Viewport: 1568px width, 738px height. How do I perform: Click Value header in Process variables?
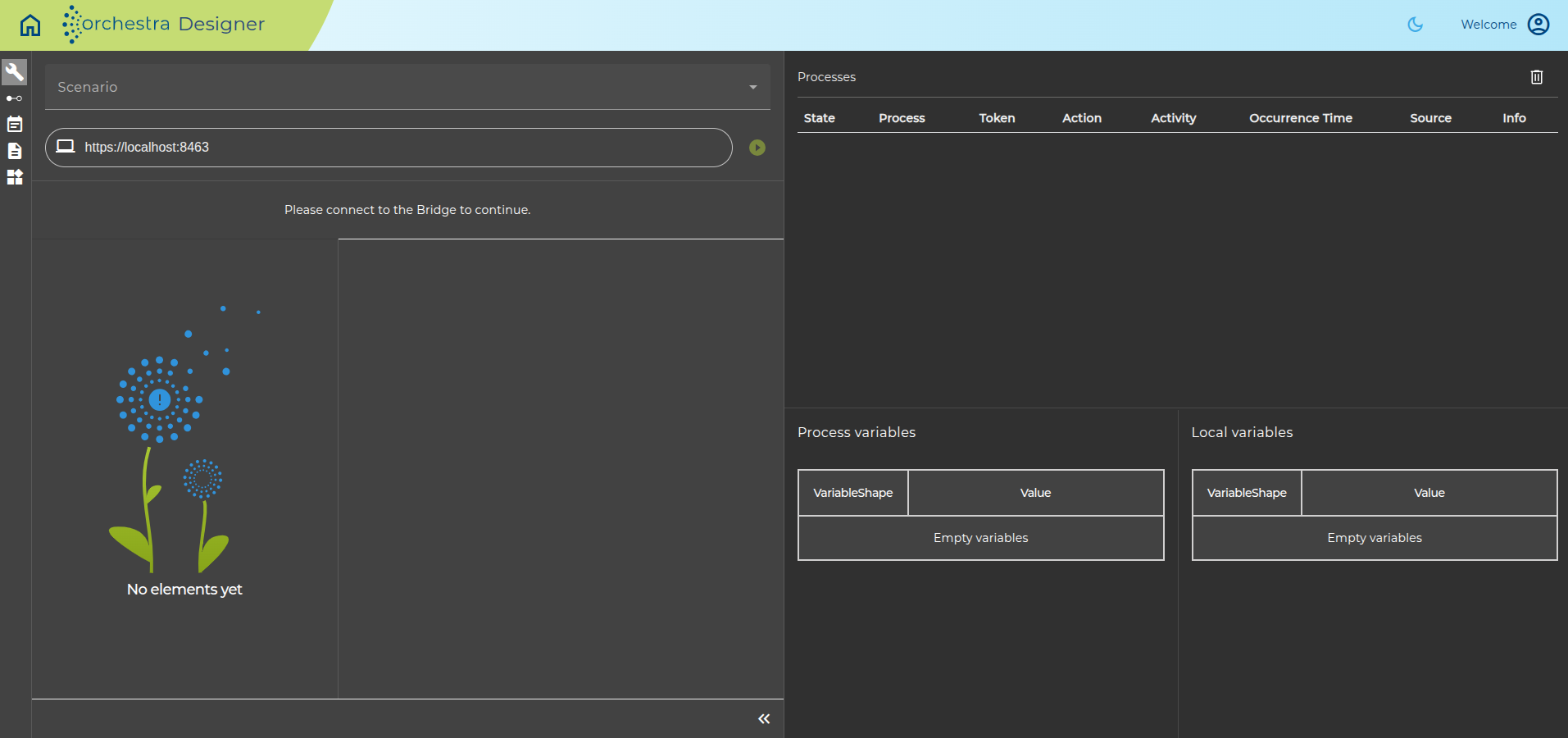point(1036,493)
